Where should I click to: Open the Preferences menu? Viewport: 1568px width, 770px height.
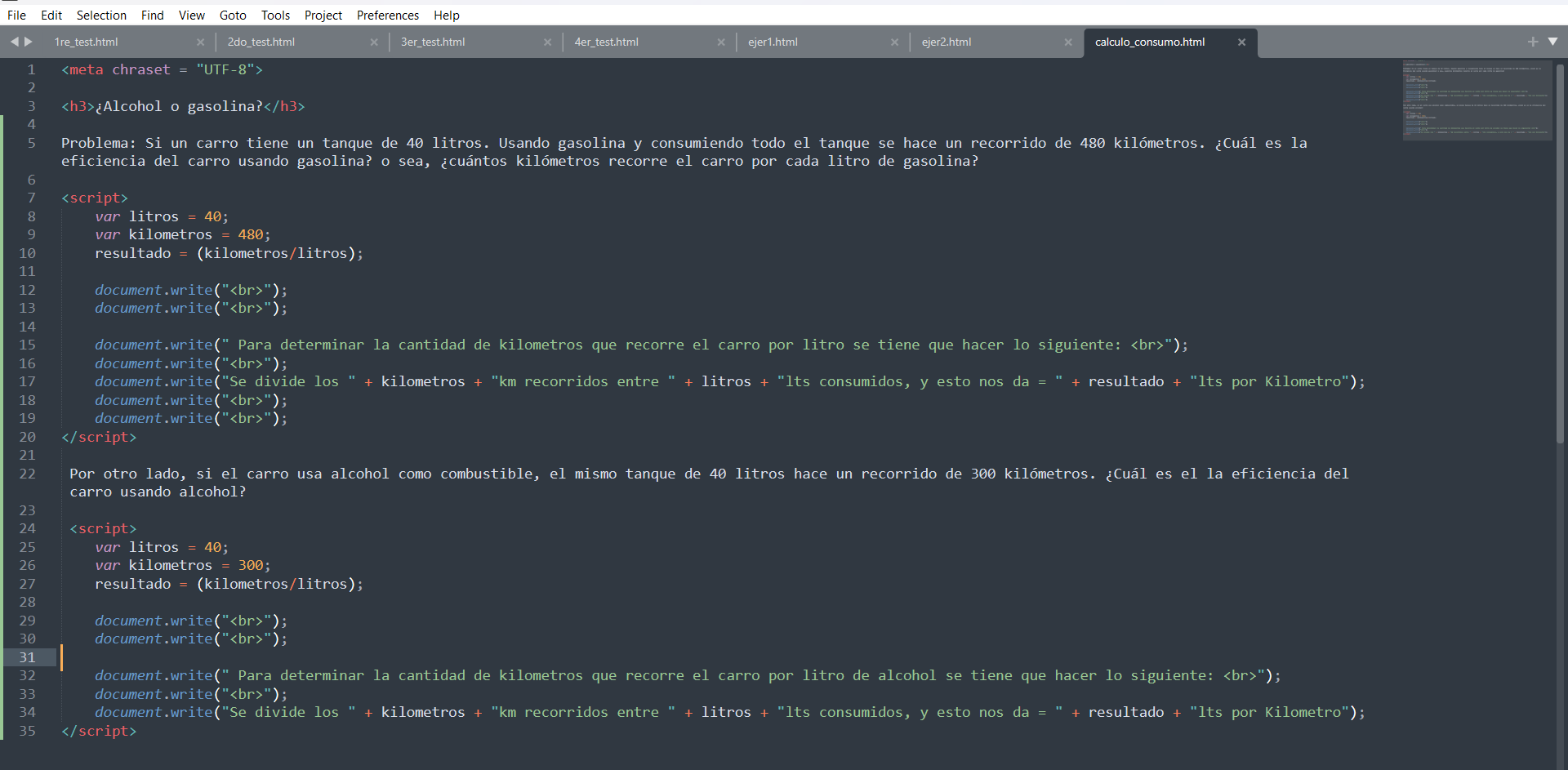(388, 15)
